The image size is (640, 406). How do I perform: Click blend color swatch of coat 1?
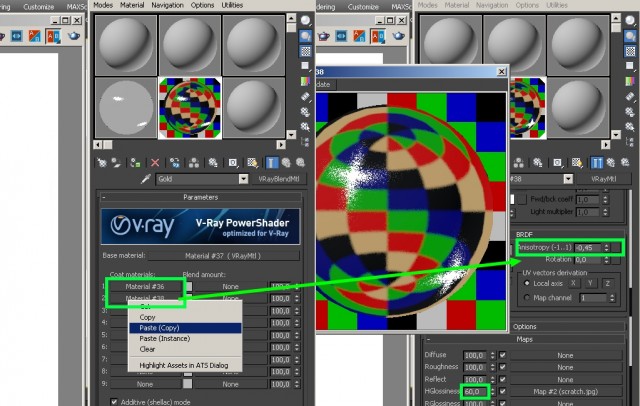tap(187, 286)
